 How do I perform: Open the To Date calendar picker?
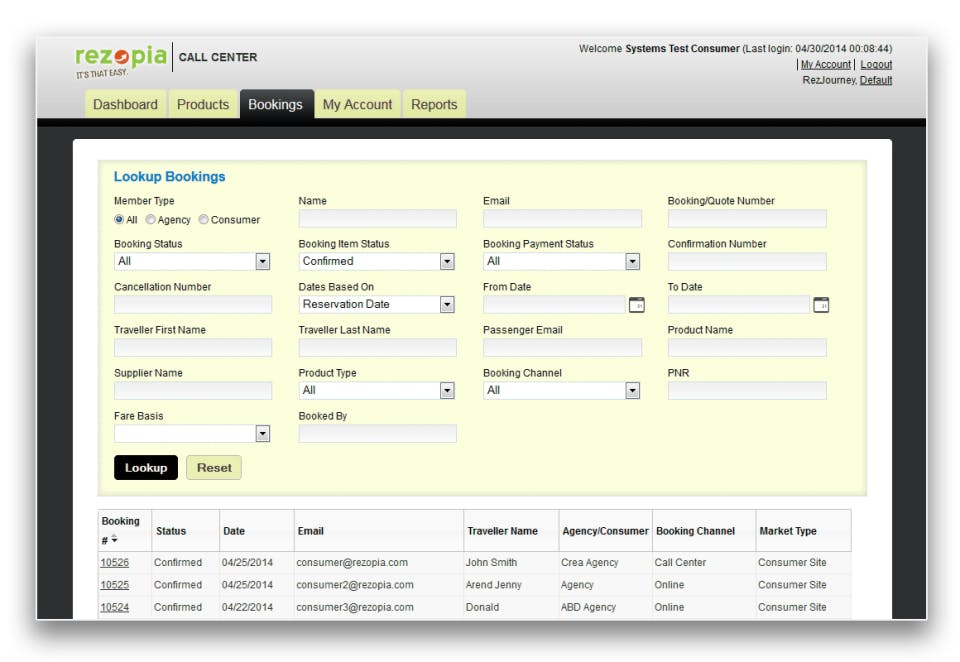tap(820, 304)
